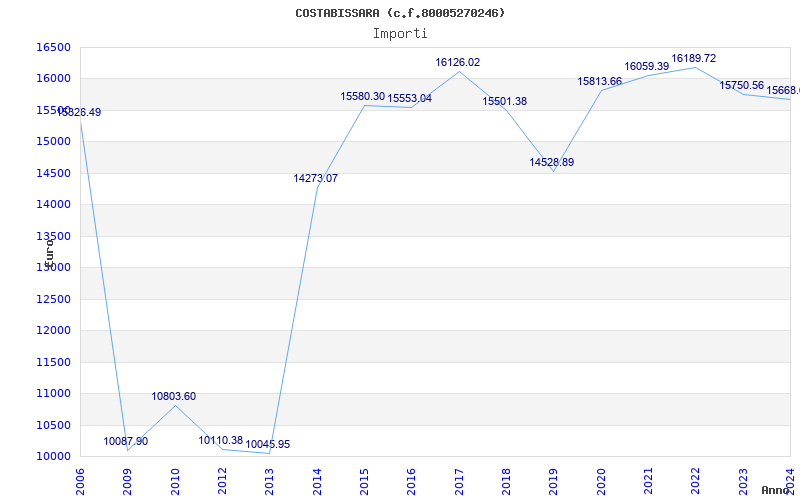Click x-axis year 2018
This screenshot has width=800, height=500.
506,481
